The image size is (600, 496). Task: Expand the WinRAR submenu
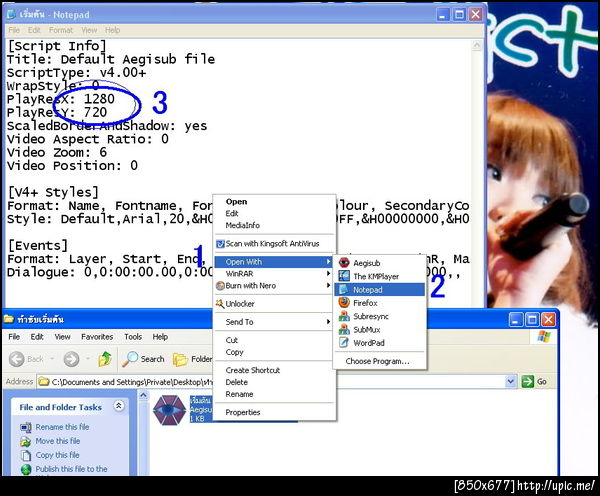[274, 274]
